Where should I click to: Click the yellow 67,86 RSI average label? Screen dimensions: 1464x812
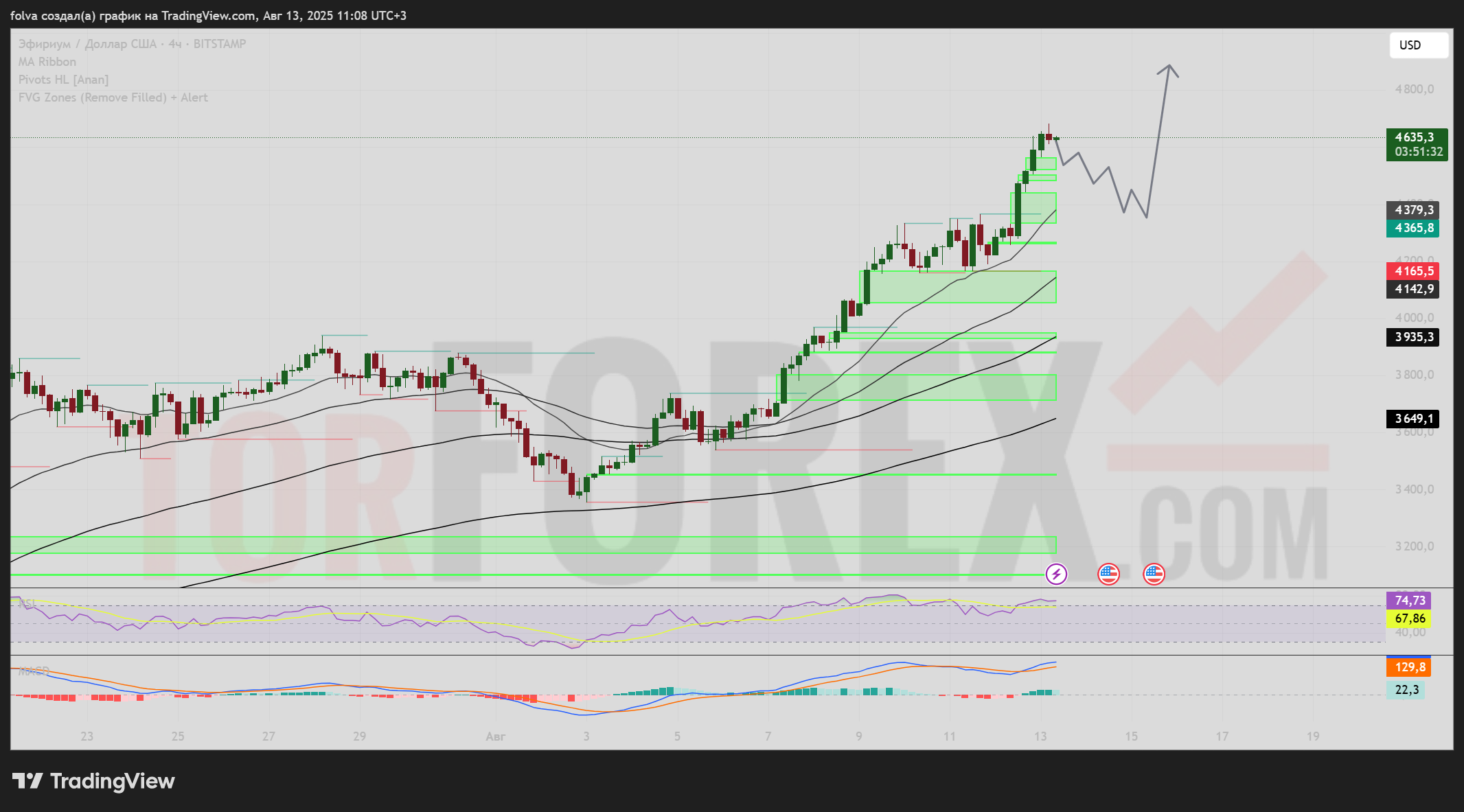tap(1409, 618)
